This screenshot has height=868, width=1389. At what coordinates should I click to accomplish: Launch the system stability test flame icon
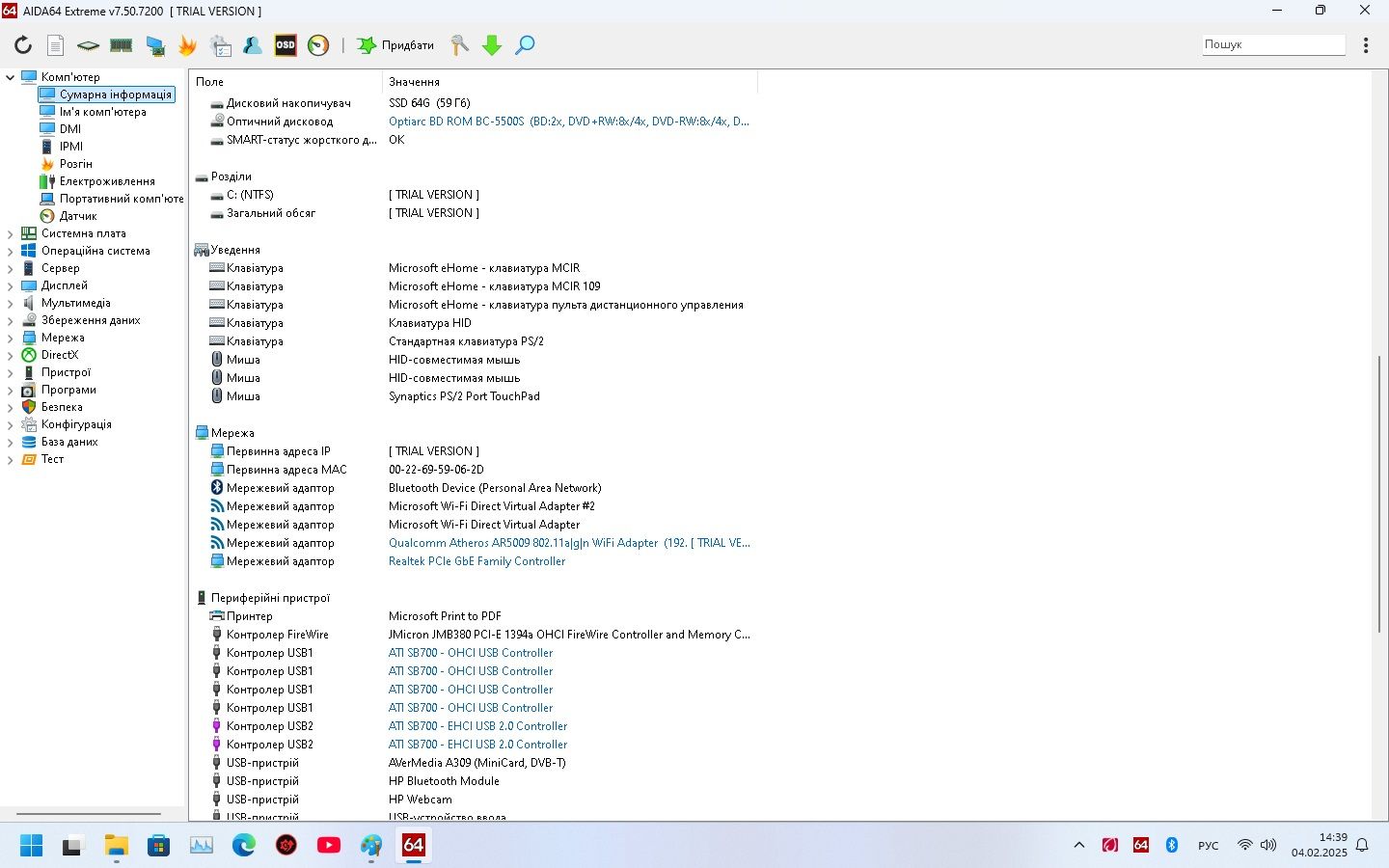click(x=187, y=45)
